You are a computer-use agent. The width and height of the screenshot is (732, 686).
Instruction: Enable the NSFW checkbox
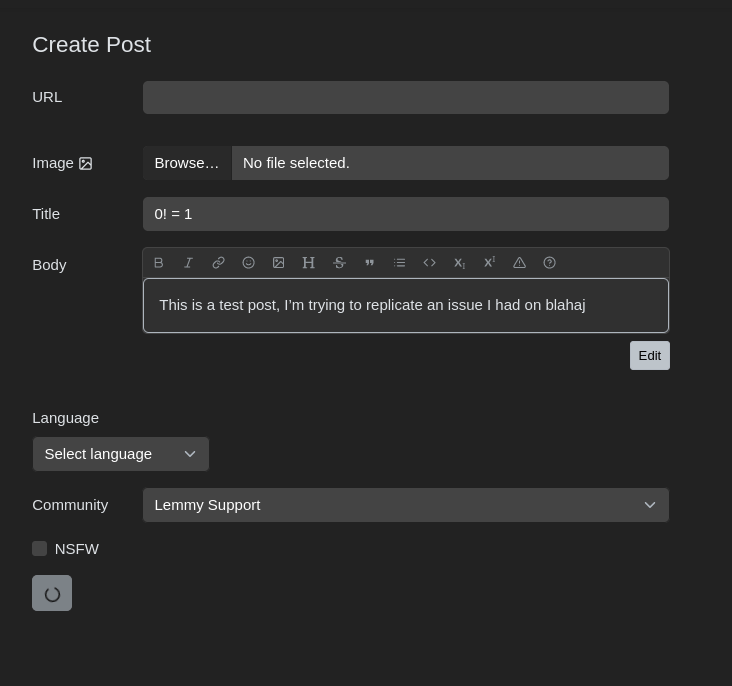(40, 549)
